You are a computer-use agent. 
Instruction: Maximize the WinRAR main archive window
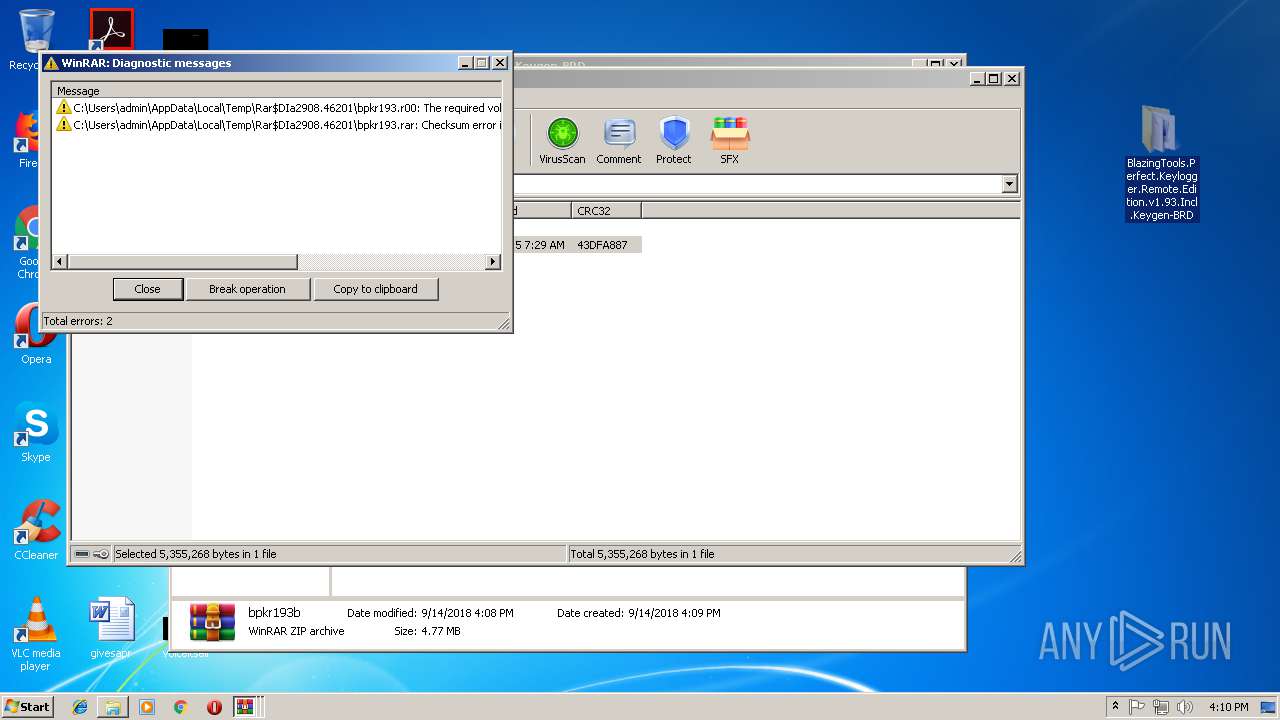click(993, 78)
